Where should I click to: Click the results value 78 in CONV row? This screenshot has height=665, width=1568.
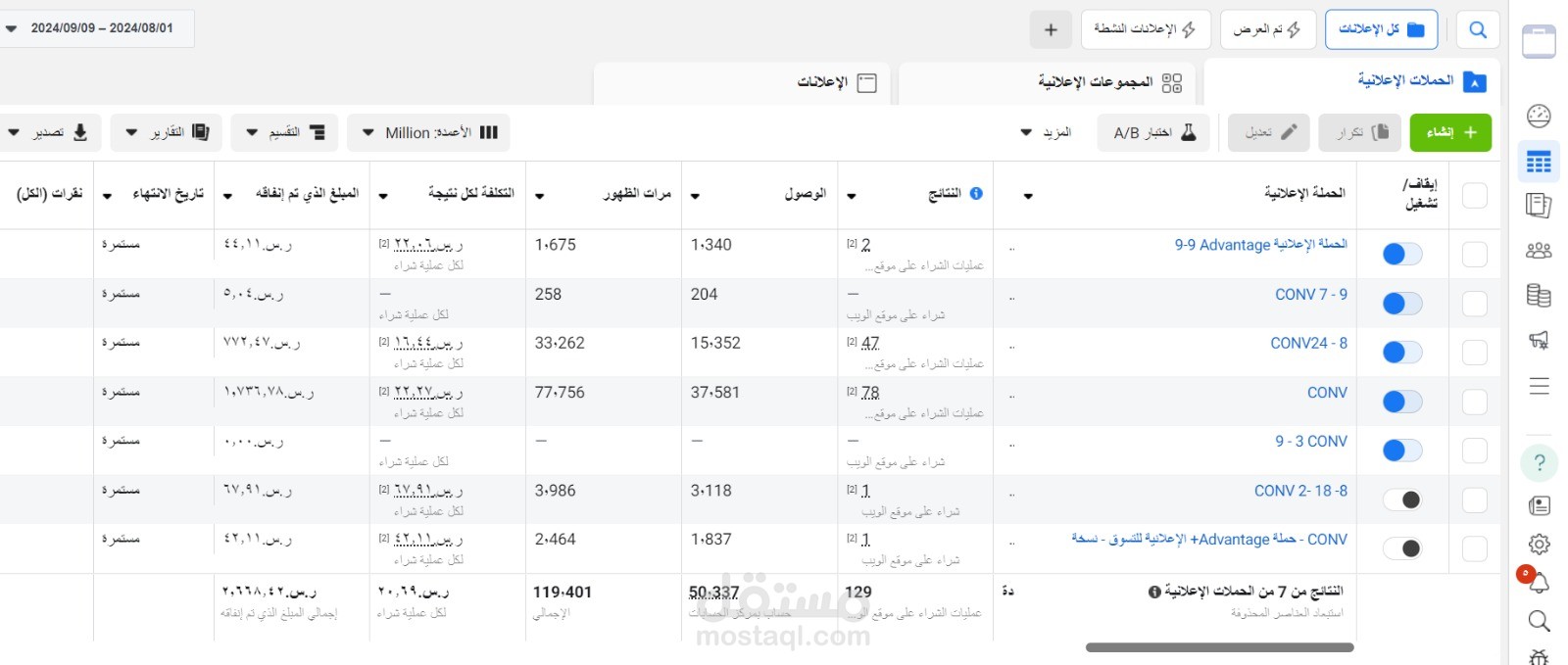870,392
